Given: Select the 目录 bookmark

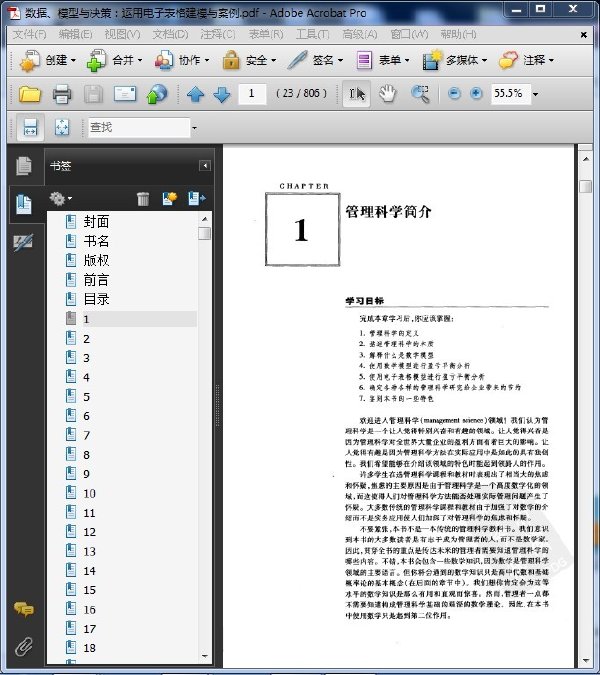Looking at the screenshot, I should 96,299.
